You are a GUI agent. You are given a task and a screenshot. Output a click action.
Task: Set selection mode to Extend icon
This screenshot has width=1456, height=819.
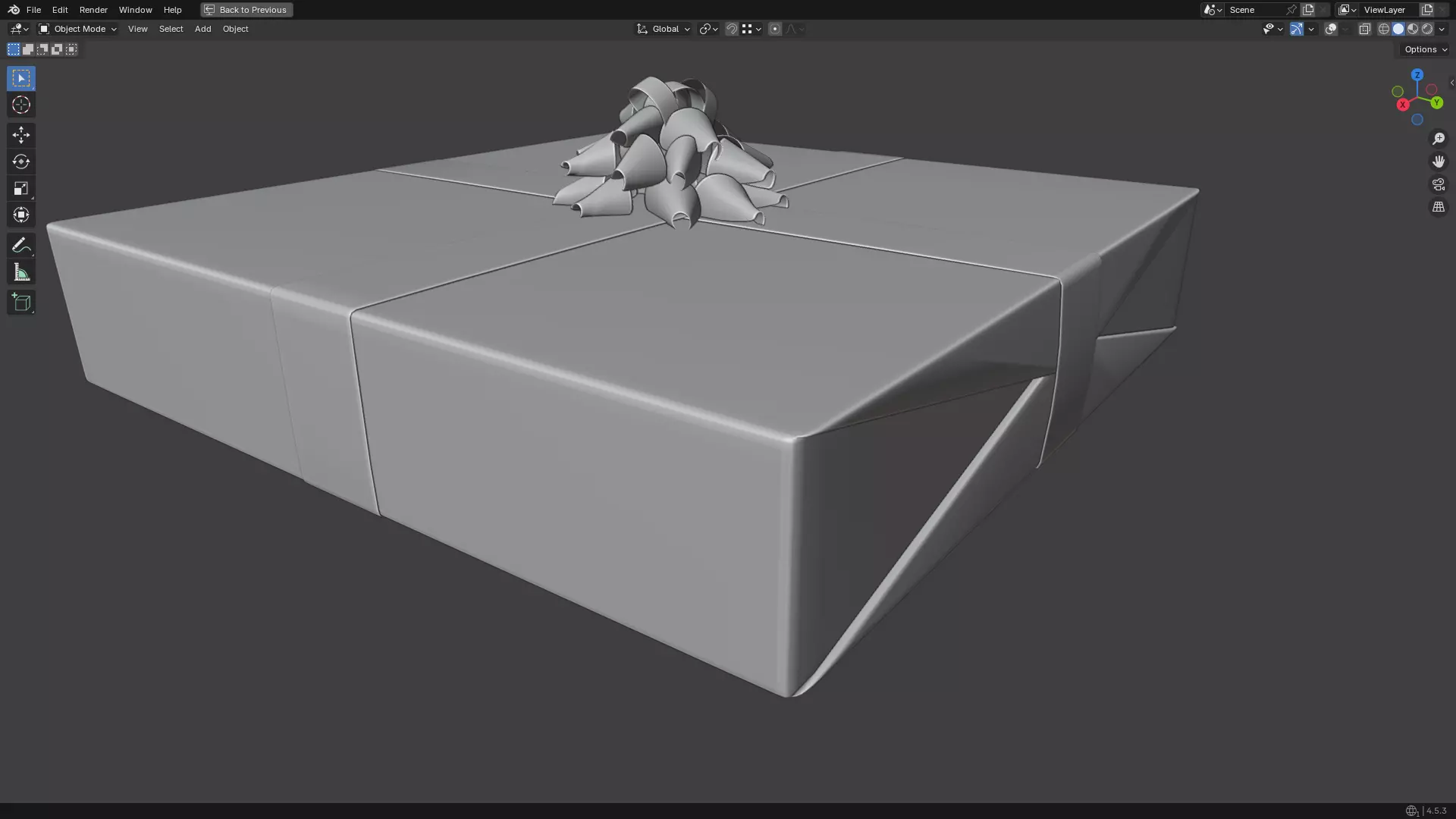click(x=28, y=49)
